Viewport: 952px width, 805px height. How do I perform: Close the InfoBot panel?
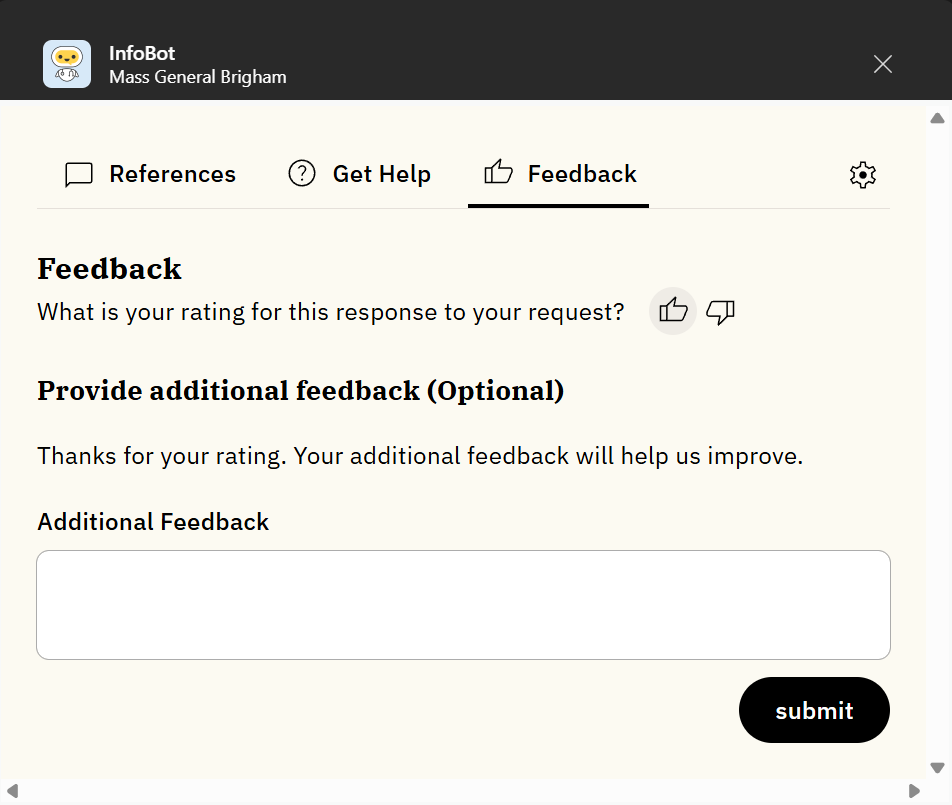click(882, 64)
